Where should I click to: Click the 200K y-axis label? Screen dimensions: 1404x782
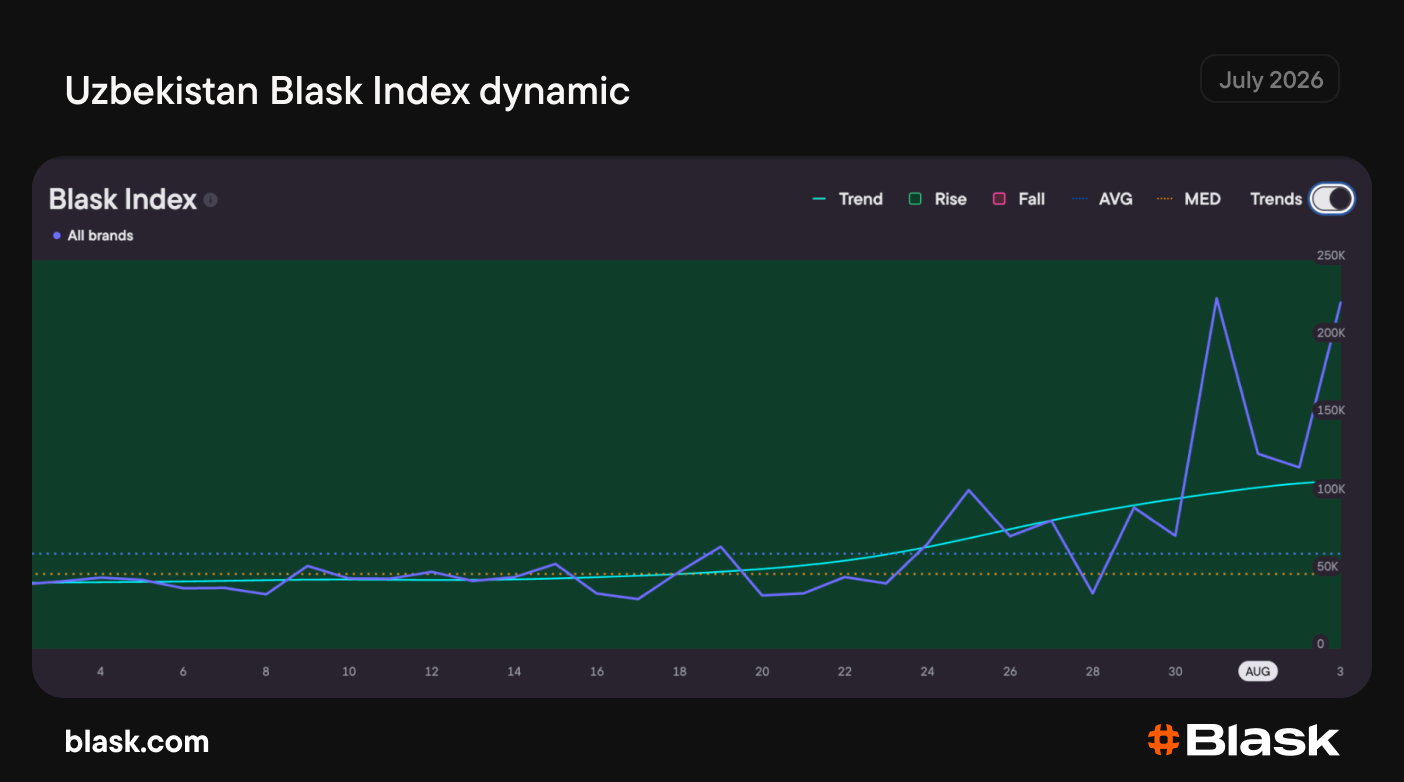tap(1331, 333)
